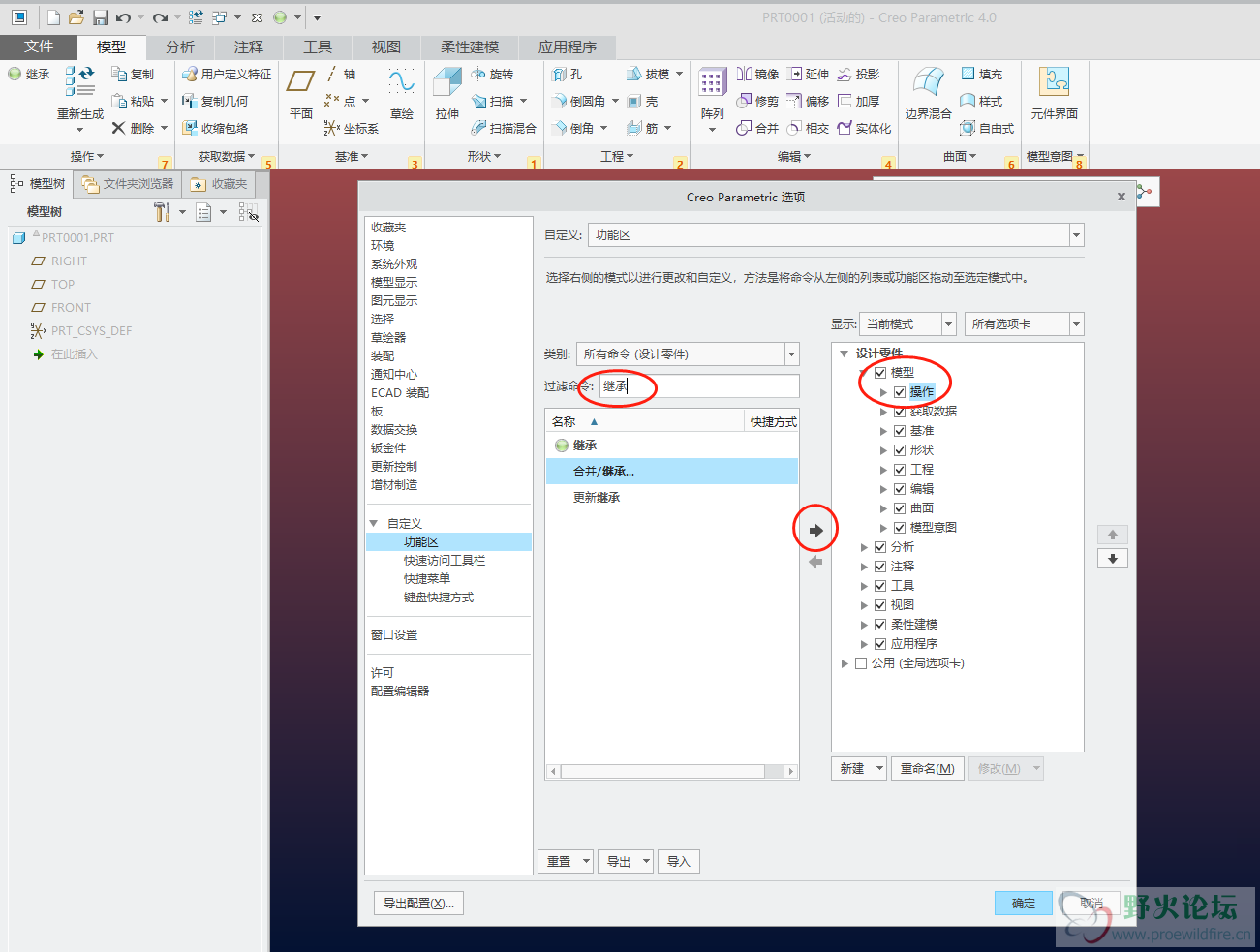Open the 新建 dropdown button
This screenshot has height=952, width=1260.
[859, 768]
